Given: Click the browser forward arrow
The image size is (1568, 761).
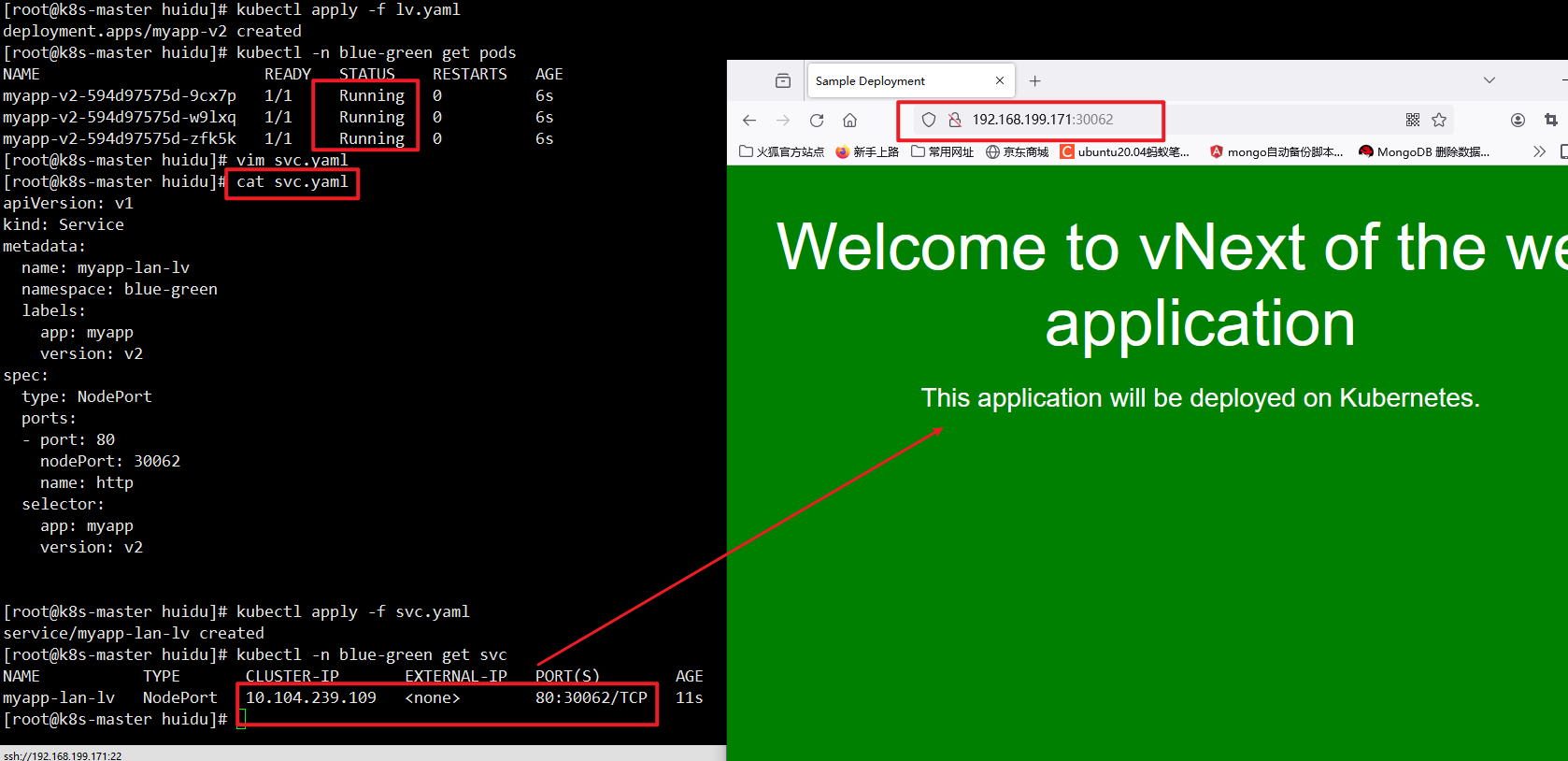Looking at the screenshot, I should (x=783, y=120).
